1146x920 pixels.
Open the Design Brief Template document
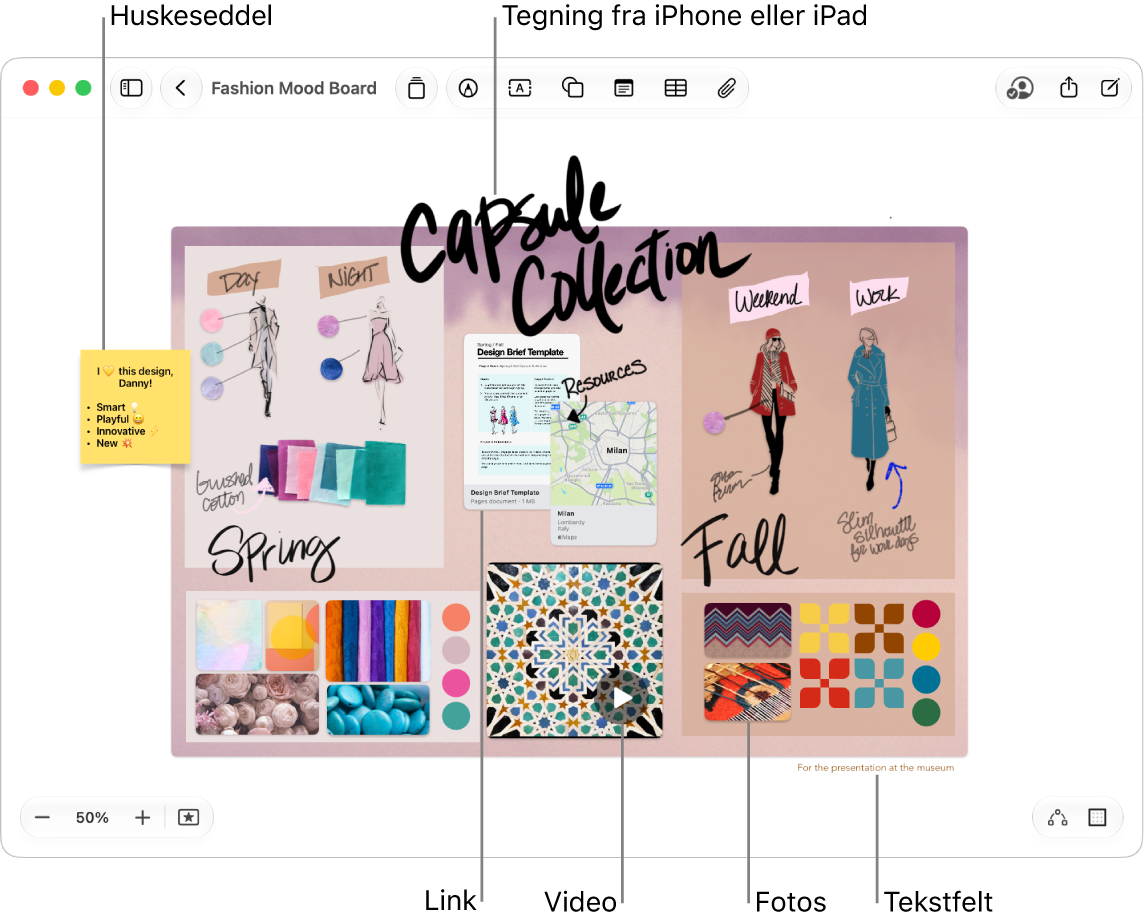click(x=509, y=421)
